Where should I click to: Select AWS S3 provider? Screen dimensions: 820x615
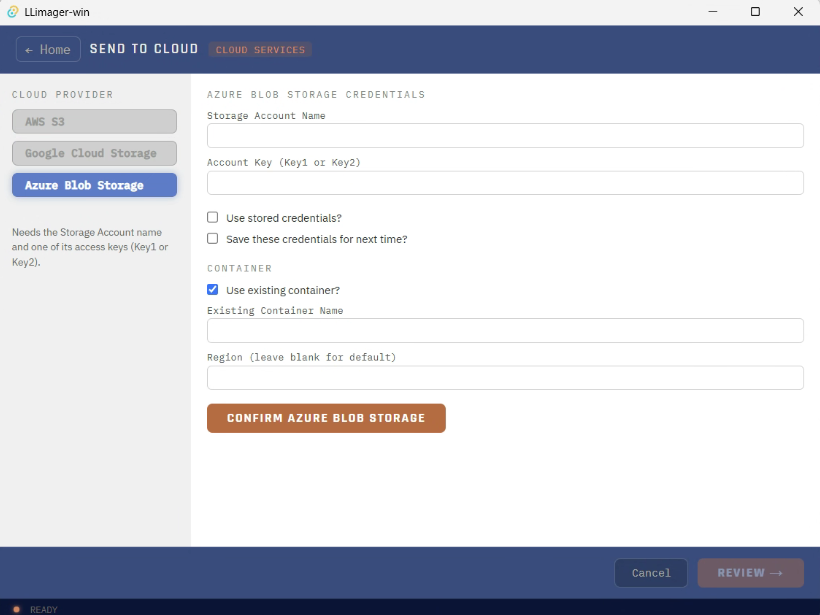coord(94,121)
